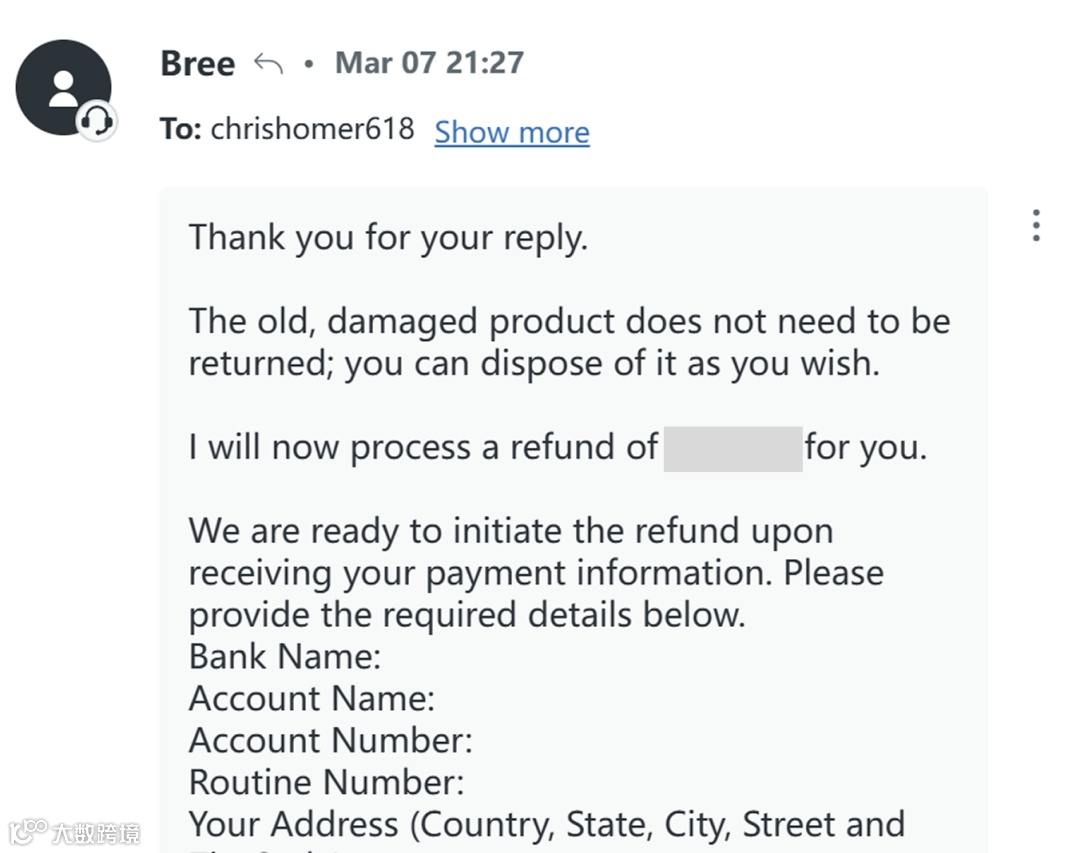Click the "Thank you for your reply." line
This screenshot has height=853, width=1080.
coord(388,238)
